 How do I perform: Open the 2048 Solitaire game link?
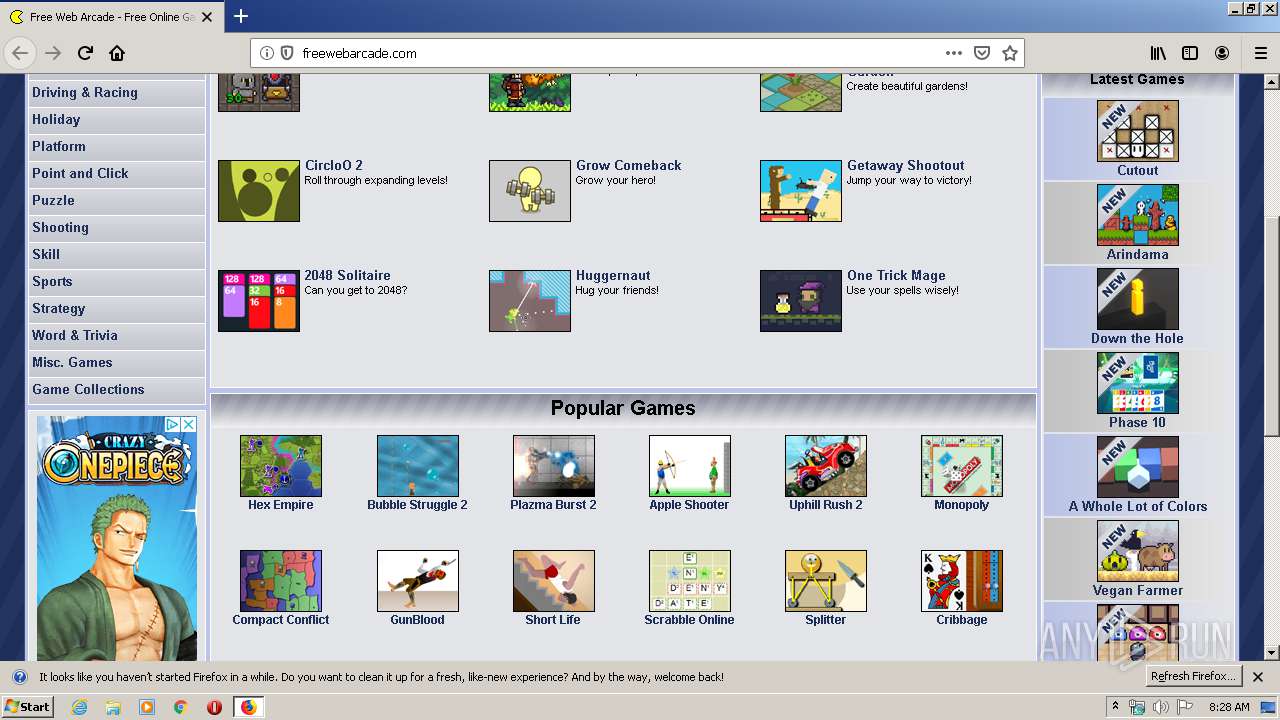(347, 276)
